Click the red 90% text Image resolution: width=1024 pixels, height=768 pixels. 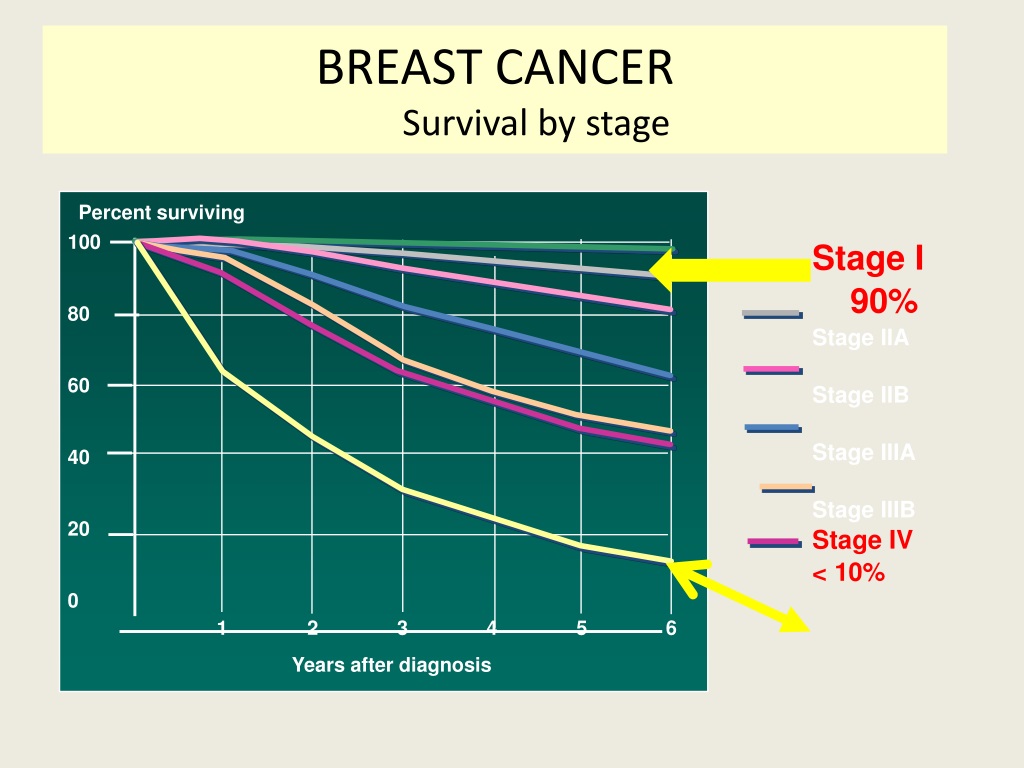click(x=884, y=302)
